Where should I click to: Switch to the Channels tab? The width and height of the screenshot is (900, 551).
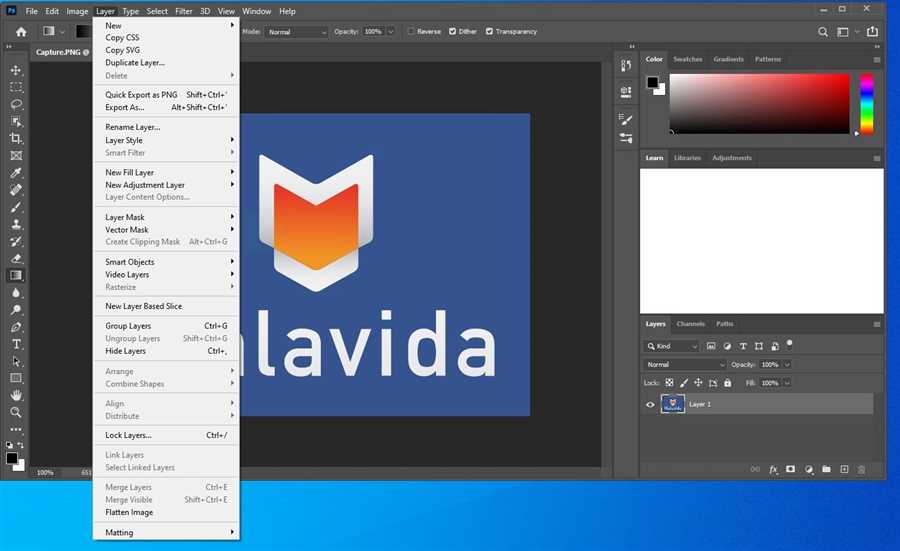(690, 324)
